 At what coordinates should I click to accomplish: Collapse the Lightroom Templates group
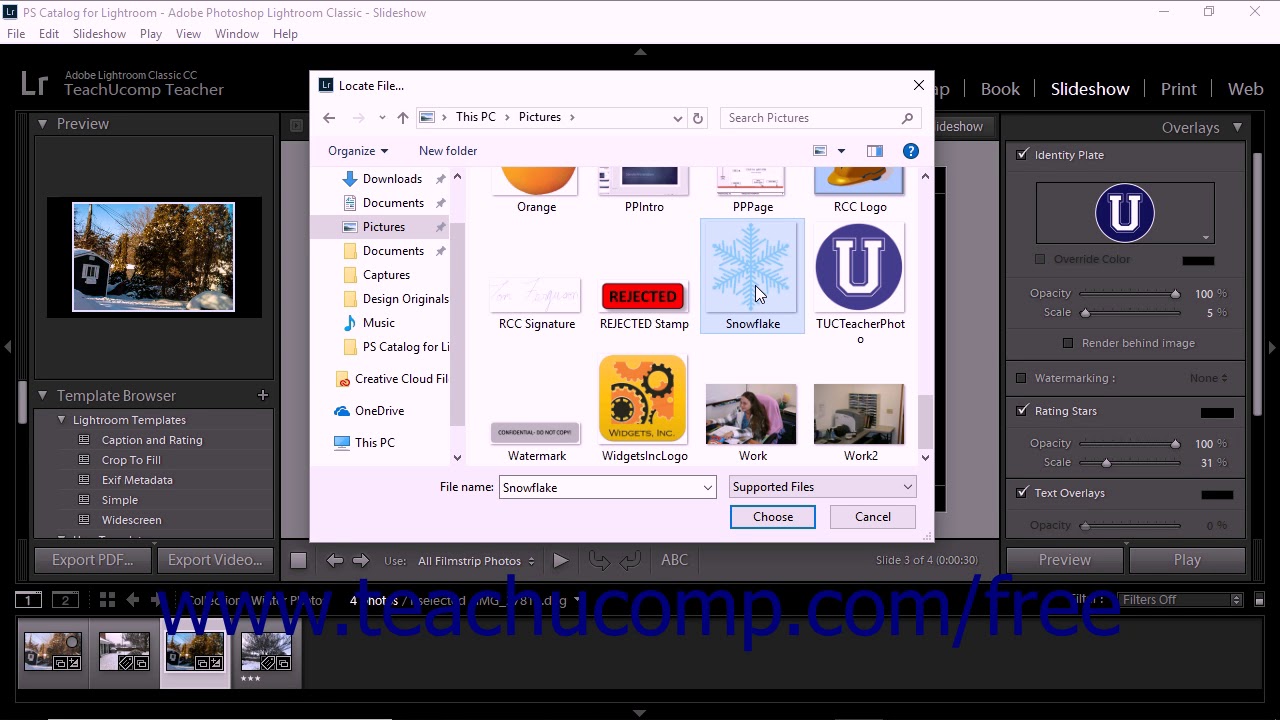61,420
